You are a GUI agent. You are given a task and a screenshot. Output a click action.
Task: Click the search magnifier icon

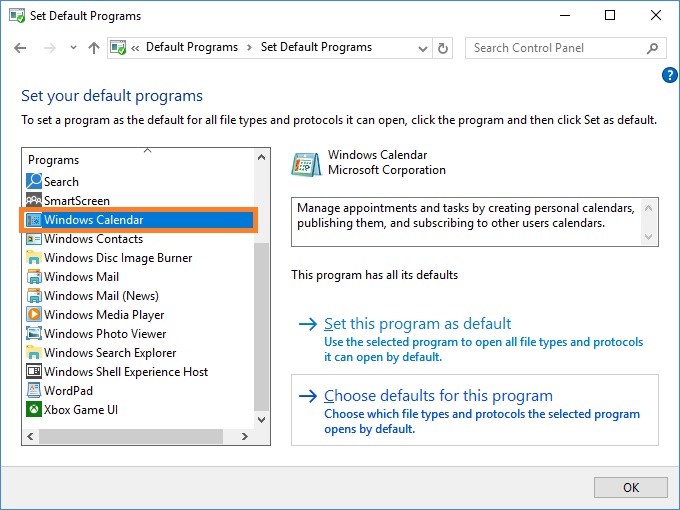[x=652, y=48]
